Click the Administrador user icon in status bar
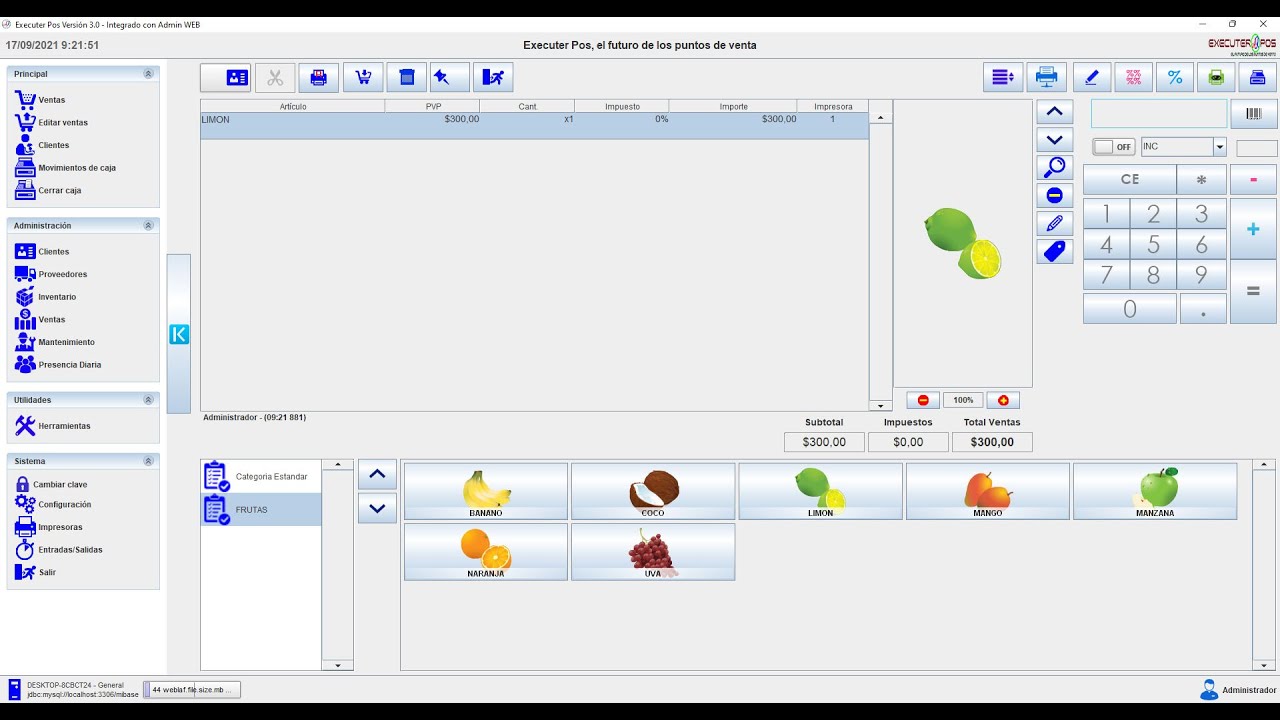The width and height of the screenshot is (1280, 720). (x=1209, y=690)
